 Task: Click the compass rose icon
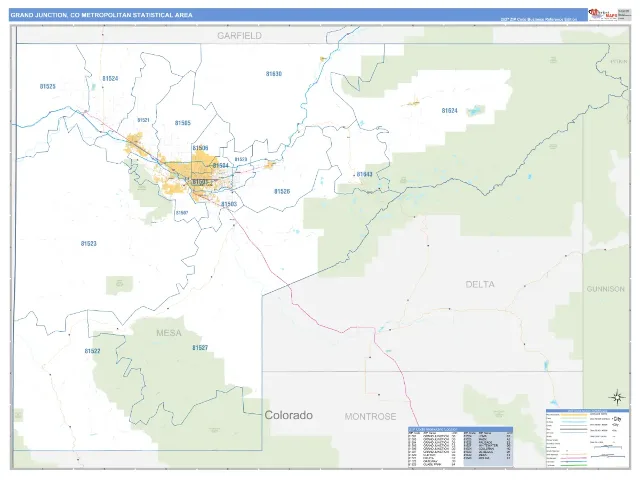pyautogui.click(x=617, y=397)
